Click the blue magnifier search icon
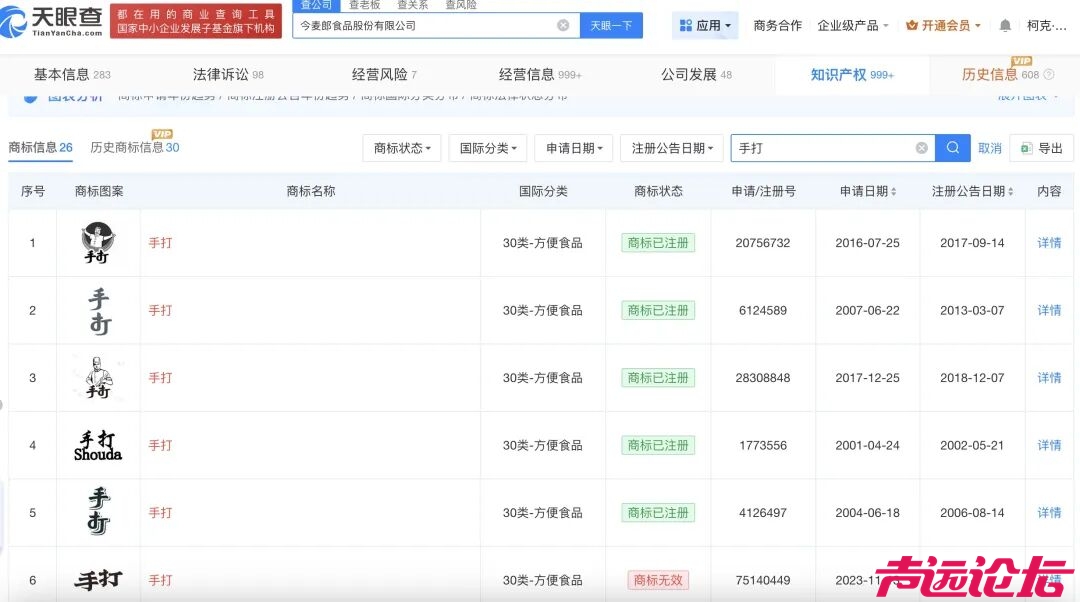Viewport: 1080px width, 602px height. (953, 148)
